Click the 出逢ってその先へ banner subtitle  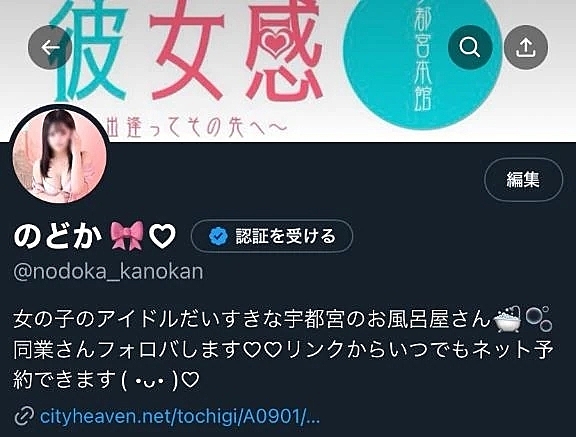[x=195, y=127]
